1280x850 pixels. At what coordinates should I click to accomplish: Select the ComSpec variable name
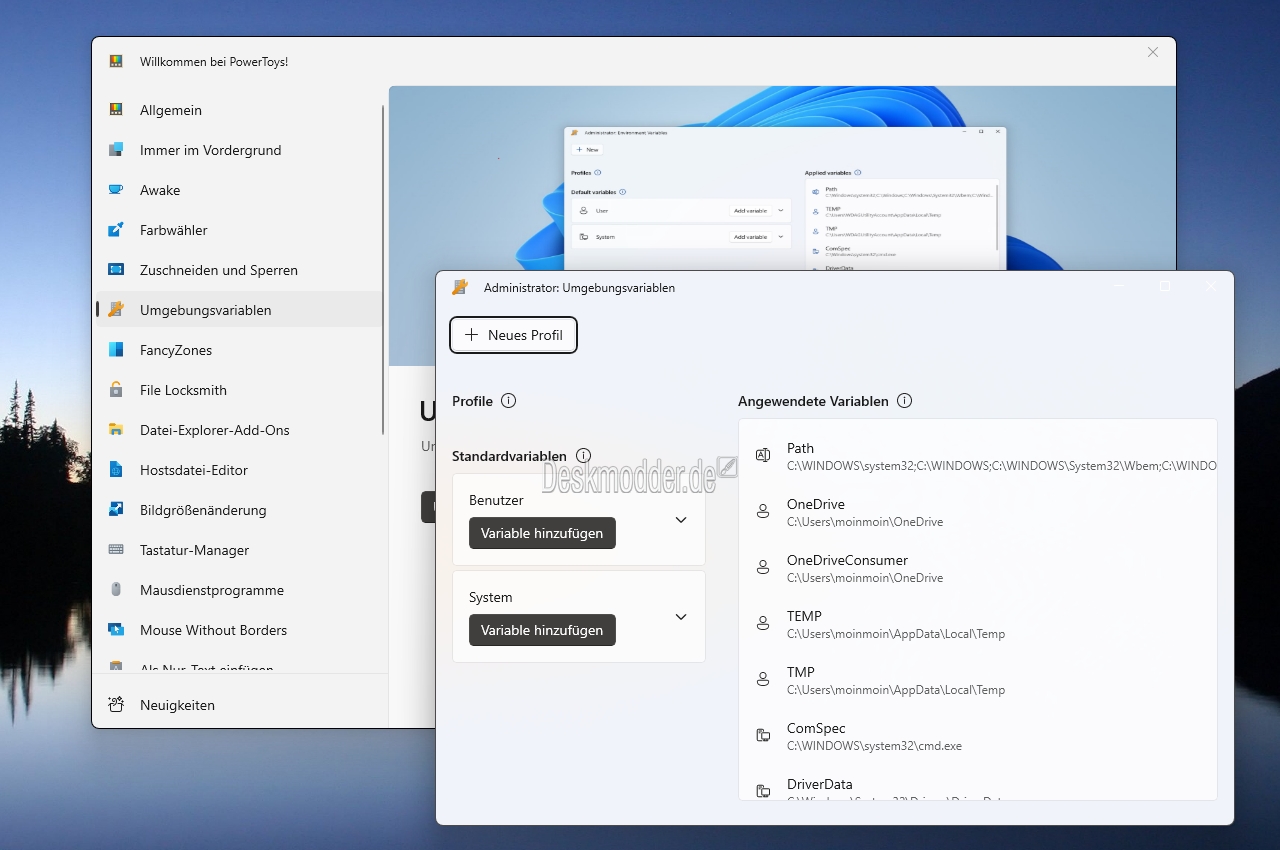816,728
